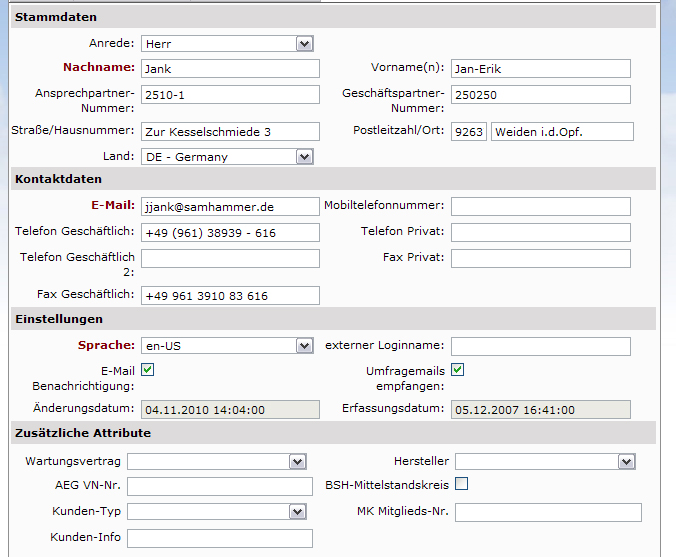Expand the Land country dropdown
Screen dimensions: 676x557
click(x=227, y=157)
